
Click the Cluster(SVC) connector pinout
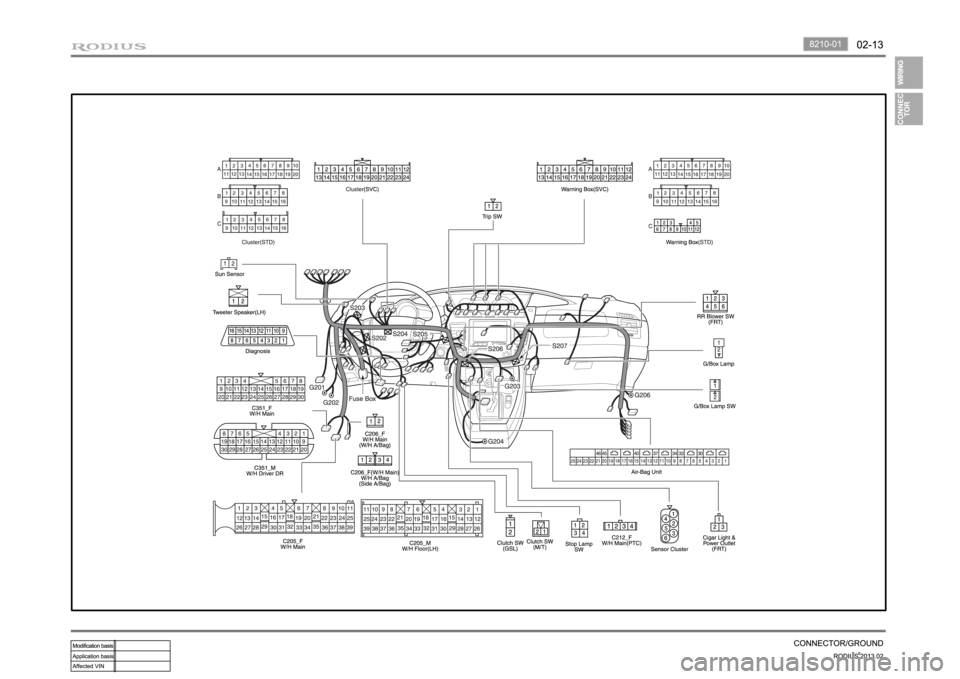pos(362,173)
